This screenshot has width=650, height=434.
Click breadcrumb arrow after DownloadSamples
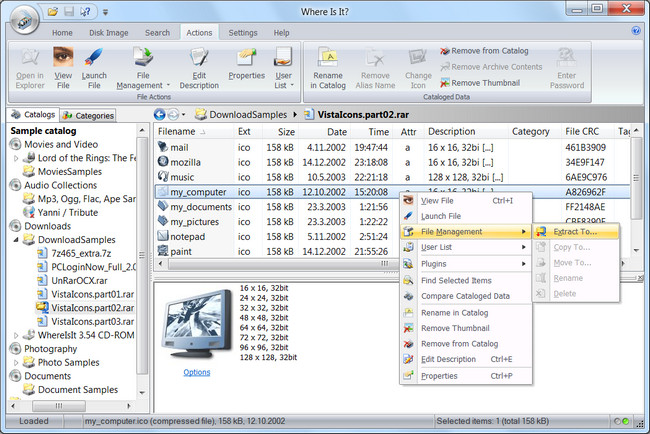pos(295,115)
